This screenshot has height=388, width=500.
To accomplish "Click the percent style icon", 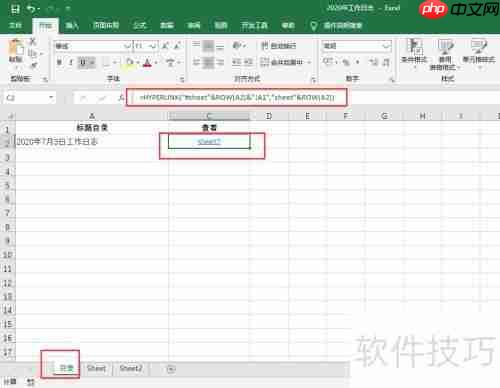I will pyautogui.click(x=346, y=62).
